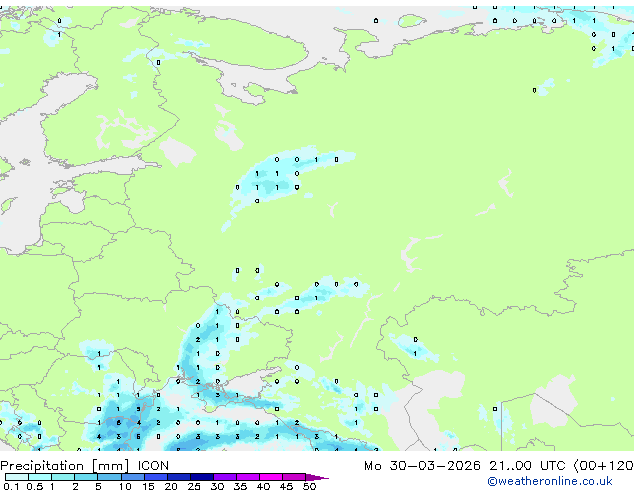The image size is (634, 490).
Task: Click the forecast offset '(00+120' text
Action: coord(603,466)
